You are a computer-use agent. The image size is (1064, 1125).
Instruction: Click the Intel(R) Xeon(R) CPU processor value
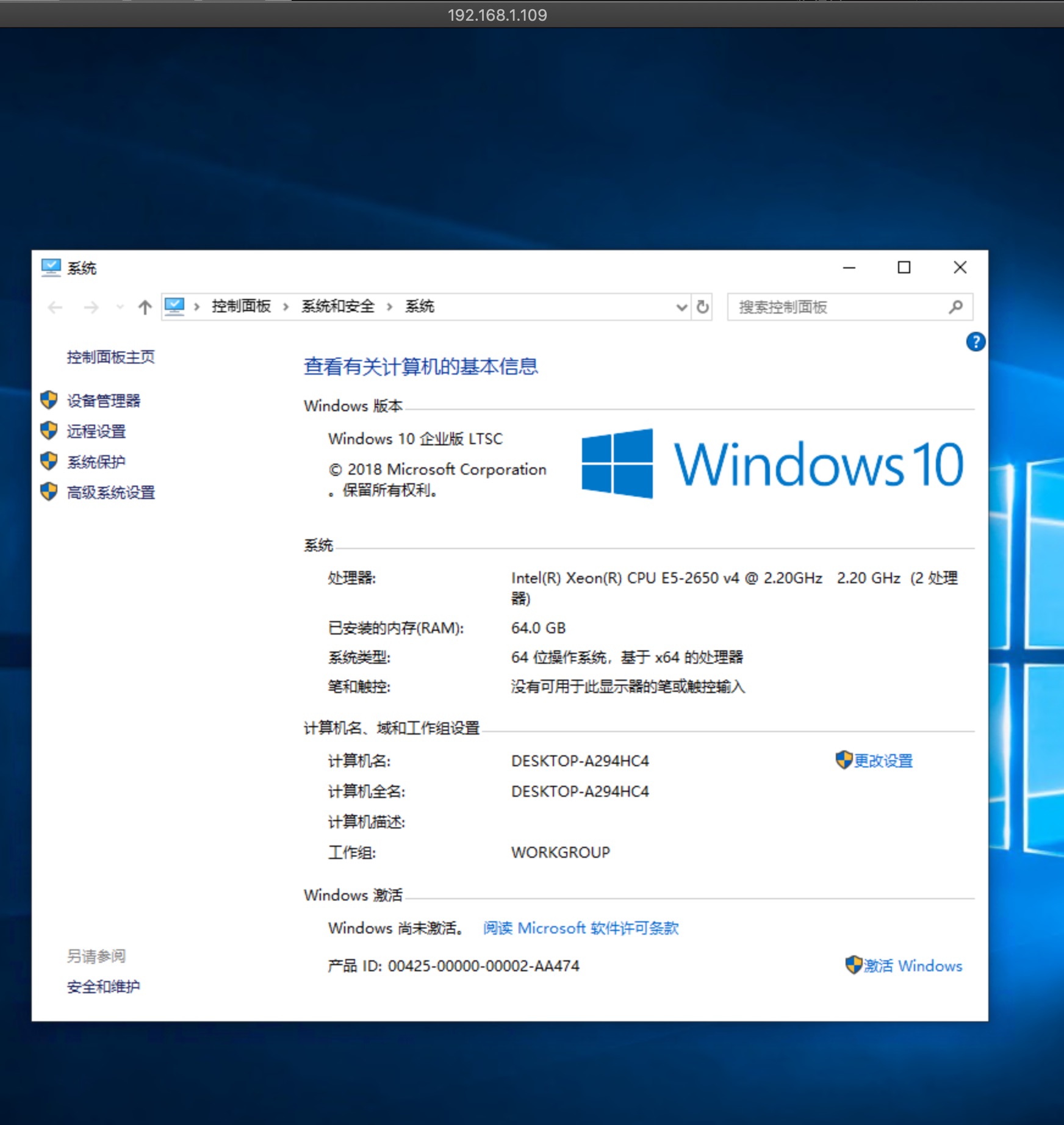735,588
